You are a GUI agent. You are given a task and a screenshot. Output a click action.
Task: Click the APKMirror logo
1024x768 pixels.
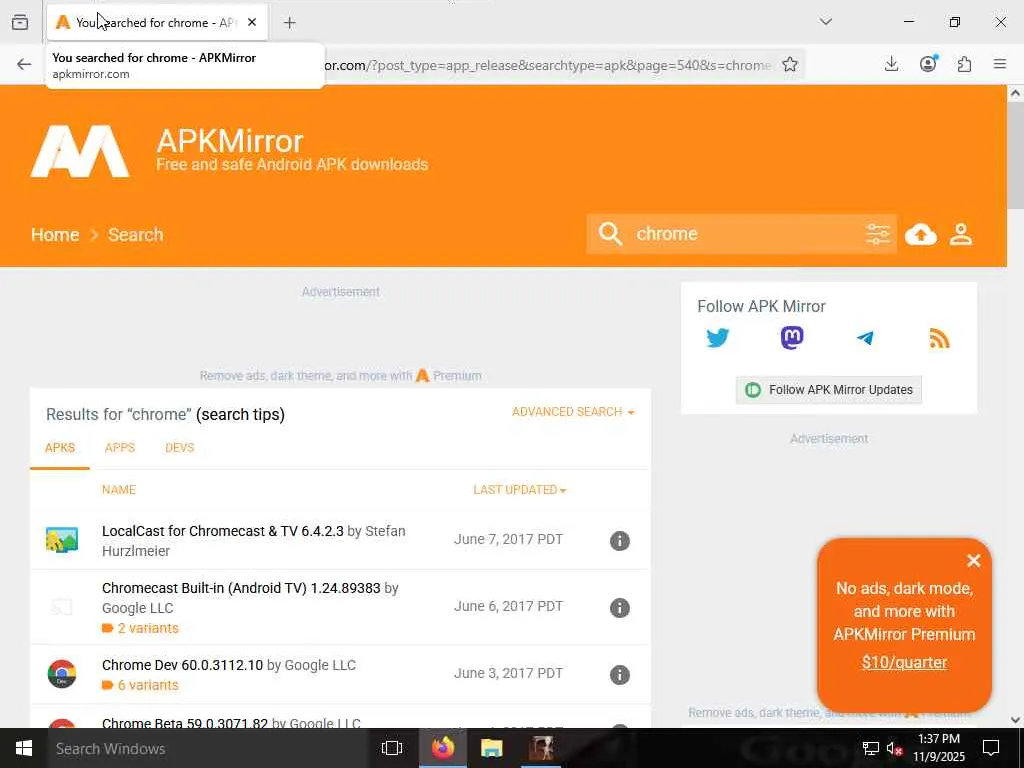click(x=80, y=151)
